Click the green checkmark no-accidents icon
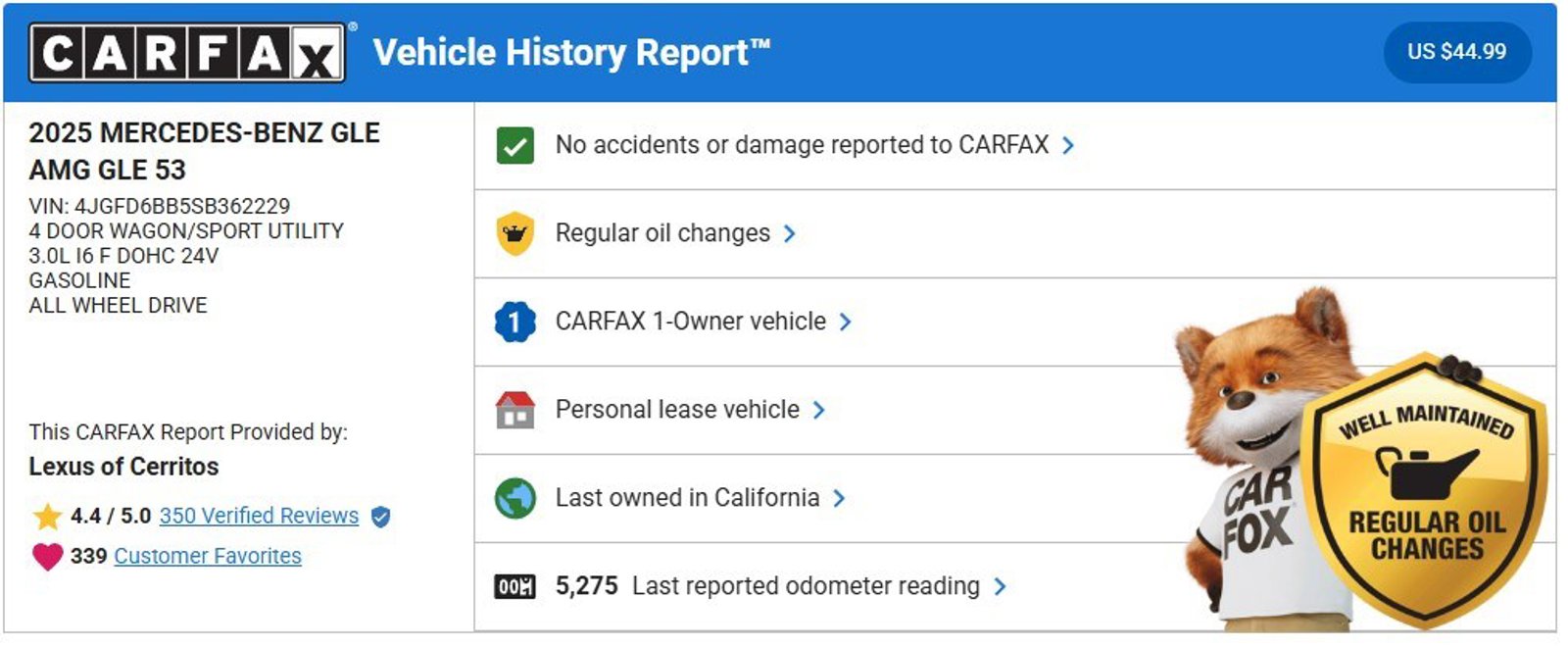 (x=515, y=146)
